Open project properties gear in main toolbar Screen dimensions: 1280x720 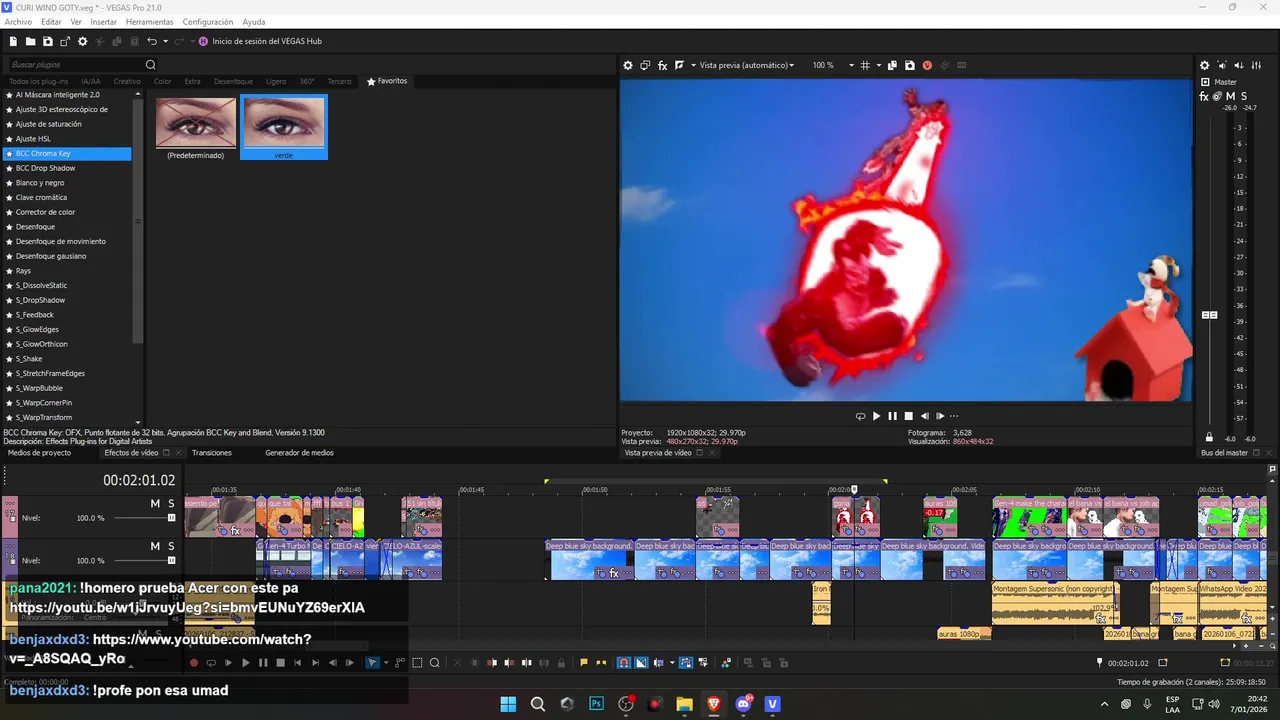pyautogui.click(x=82, y=41)
